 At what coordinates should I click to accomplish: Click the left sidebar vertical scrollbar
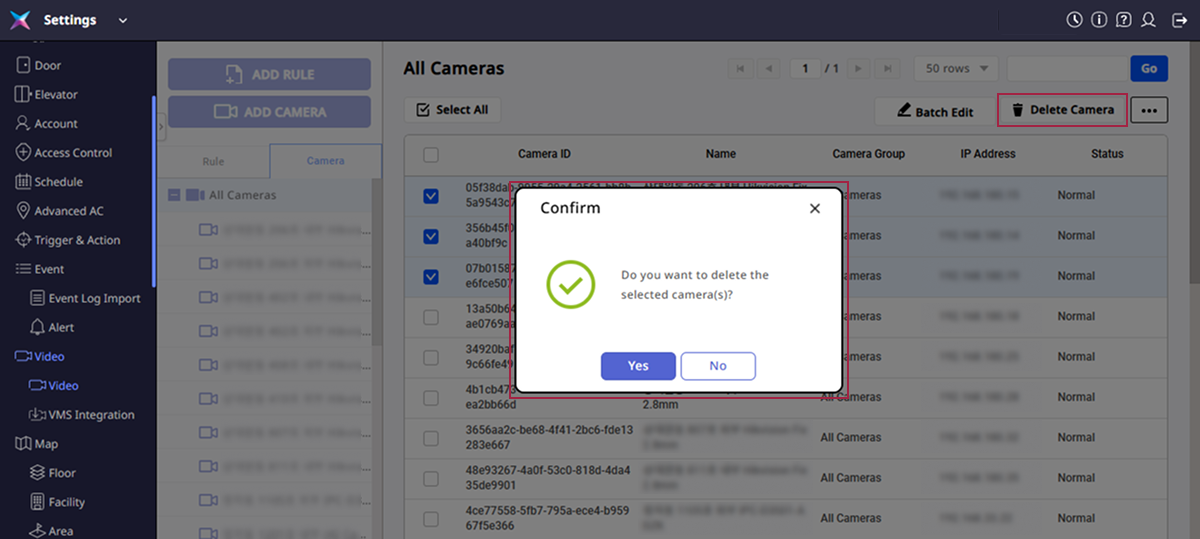(153, 190)
